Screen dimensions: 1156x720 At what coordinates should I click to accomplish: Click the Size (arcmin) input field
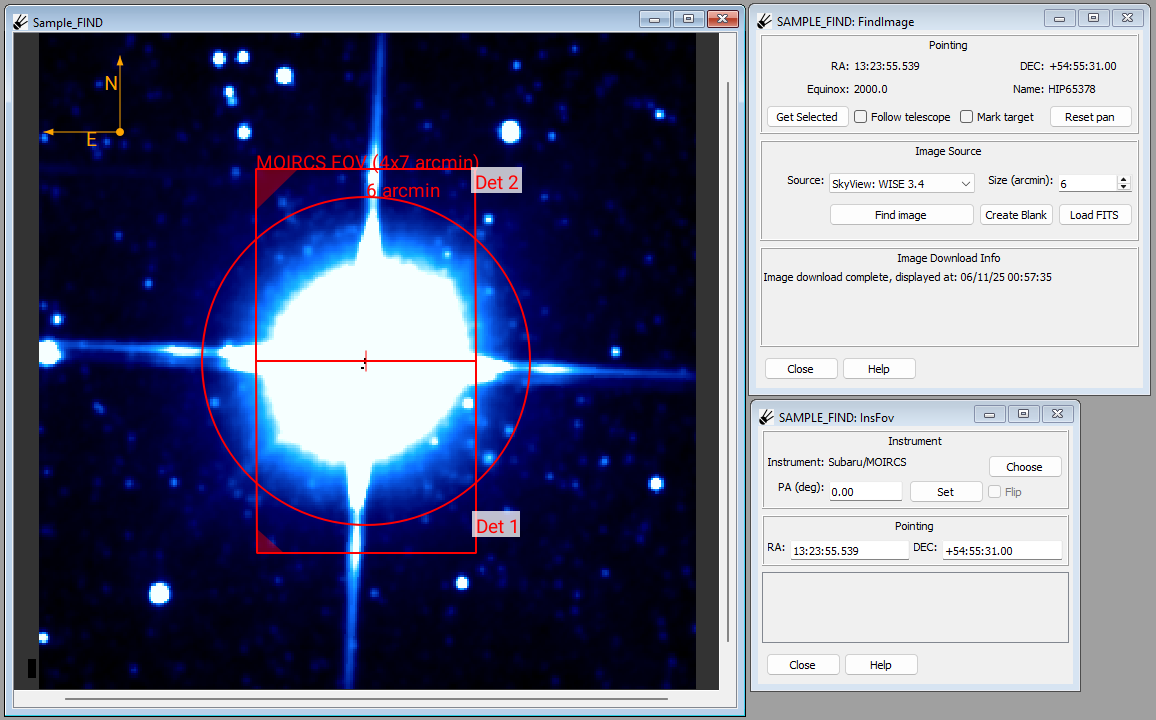coord(1088,184)
